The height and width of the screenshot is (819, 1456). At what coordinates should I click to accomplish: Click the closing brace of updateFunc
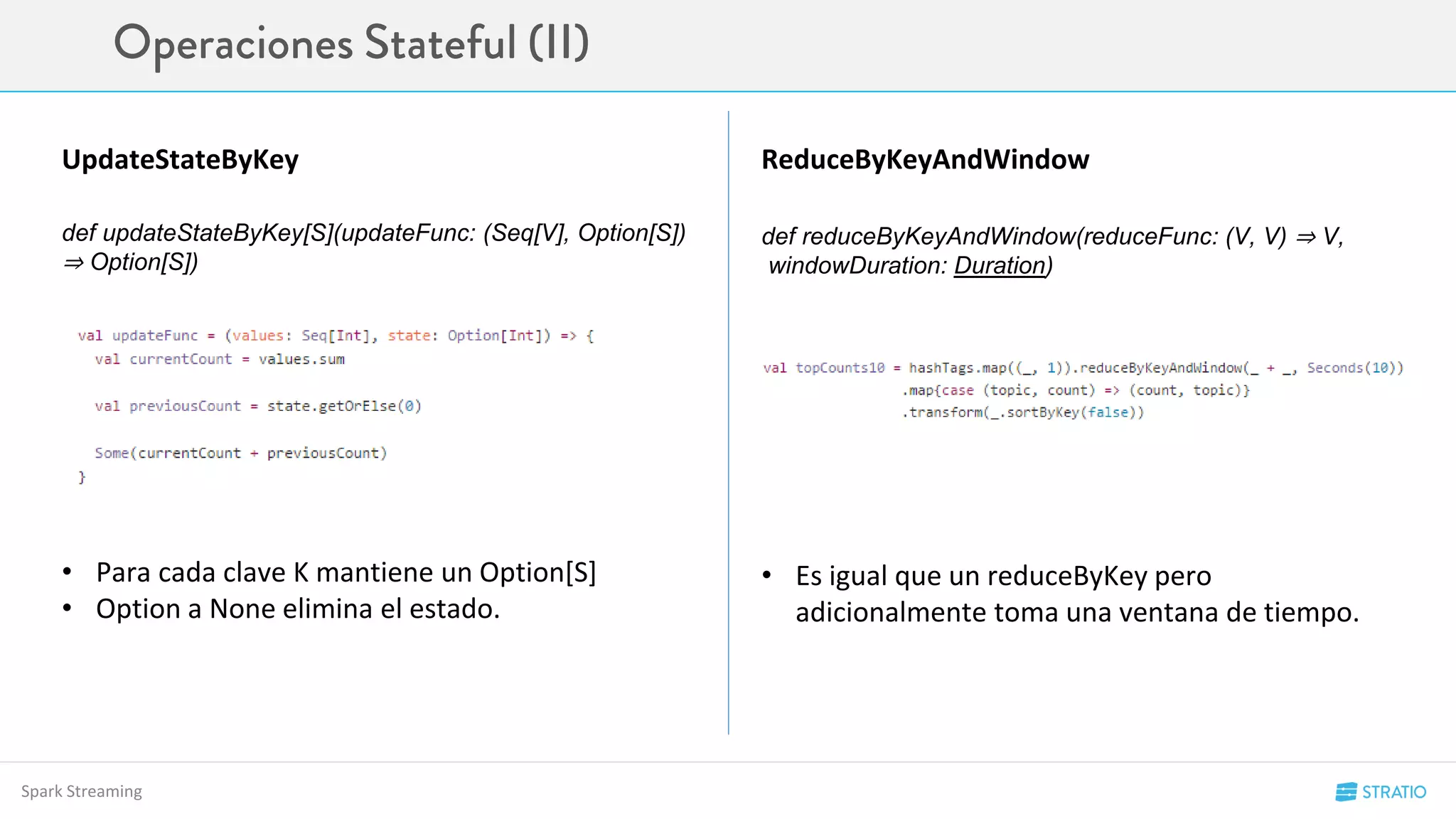click(82, 477)
